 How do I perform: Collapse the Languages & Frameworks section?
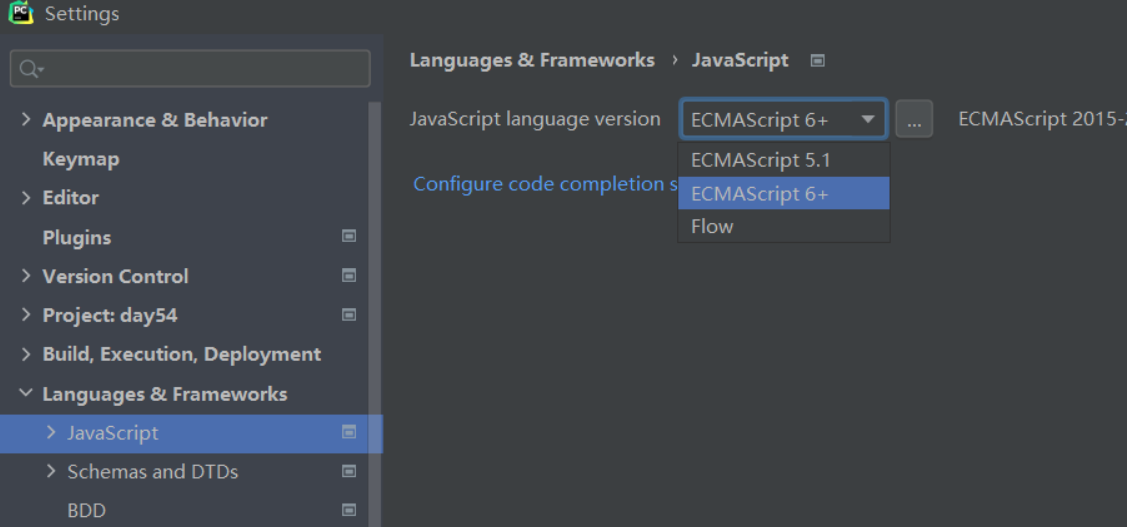(25, 394)
